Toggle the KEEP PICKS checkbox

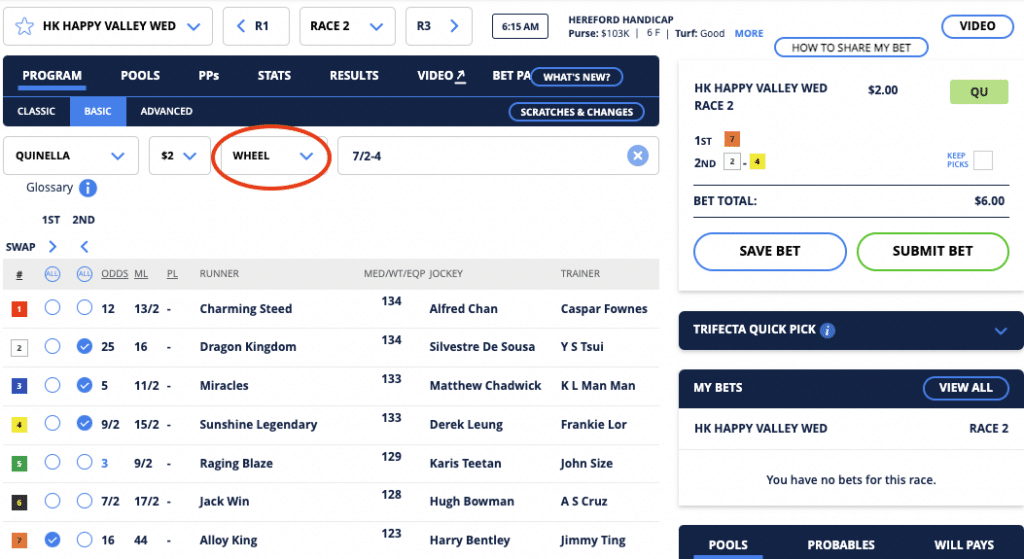coord(983,160)
